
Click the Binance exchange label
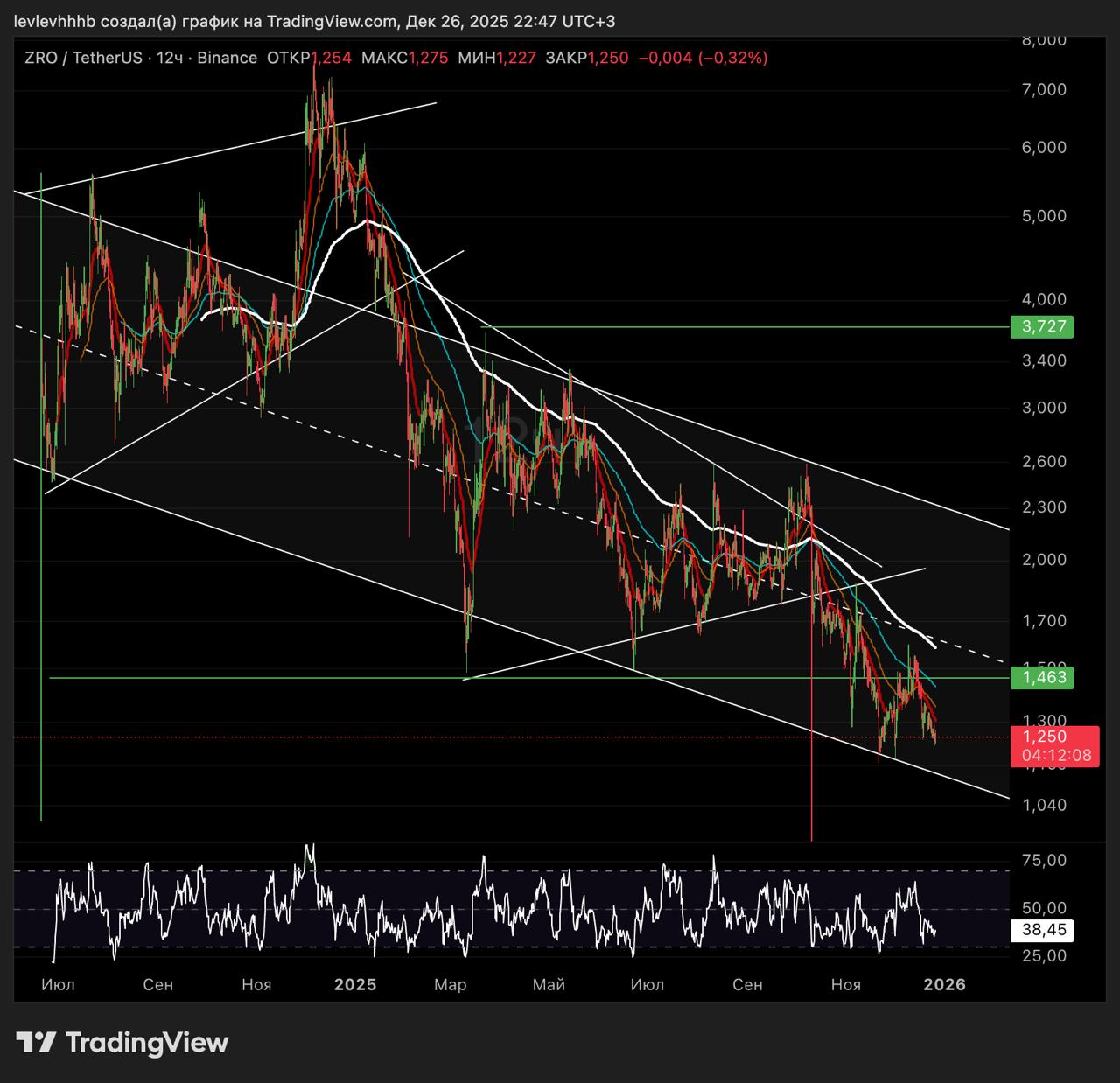[x=227, y=58]
